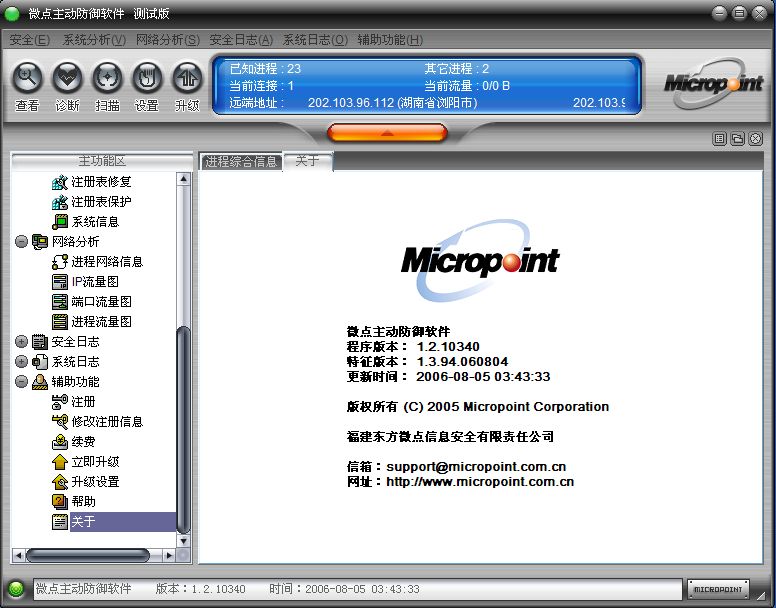776x608 pixels.
Task: Click the 主功能区 panel header
Action: tap(101, 161)
